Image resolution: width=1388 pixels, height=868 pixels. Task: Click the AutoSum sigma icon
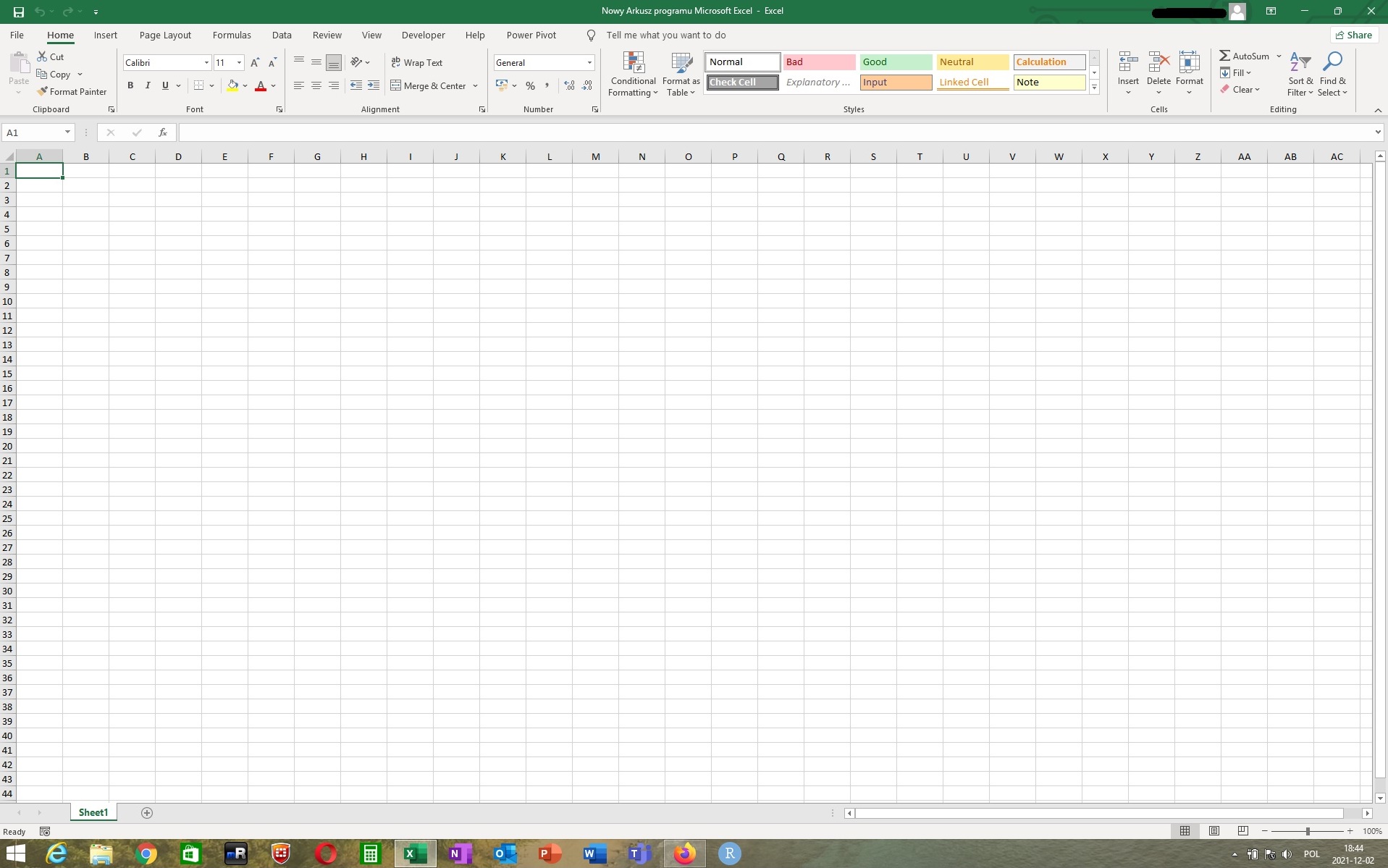coord(1224,56)
